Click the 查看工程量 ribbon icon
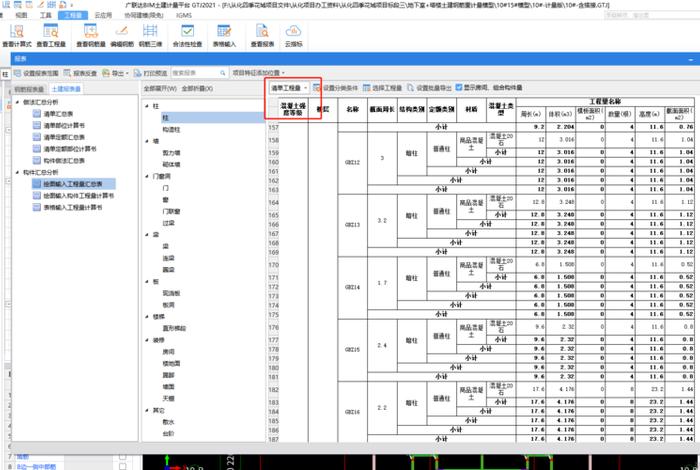 51,36
